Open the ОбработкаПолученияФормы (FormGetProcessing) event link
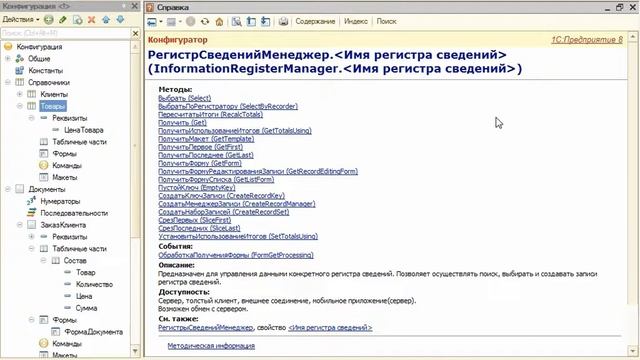Image resolution: width=640 pixels, height=360 pixels. click(x=236, y=256)
